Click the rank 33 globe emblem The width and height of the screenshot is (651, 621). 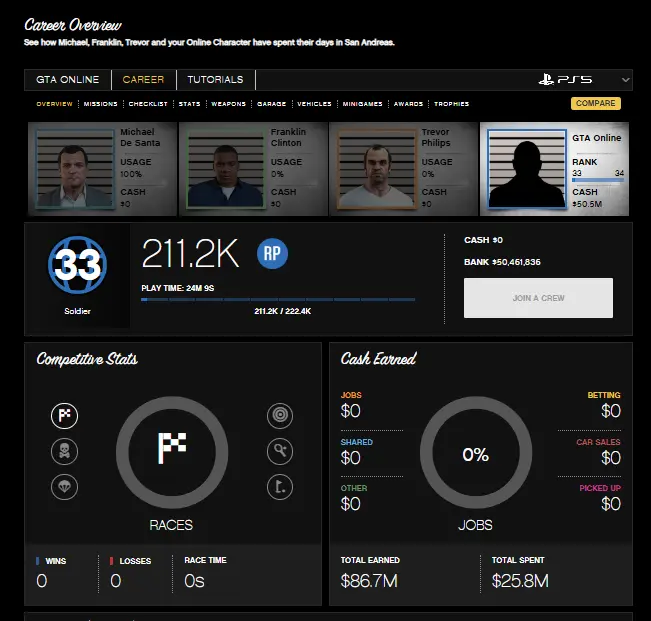(76, 265)
